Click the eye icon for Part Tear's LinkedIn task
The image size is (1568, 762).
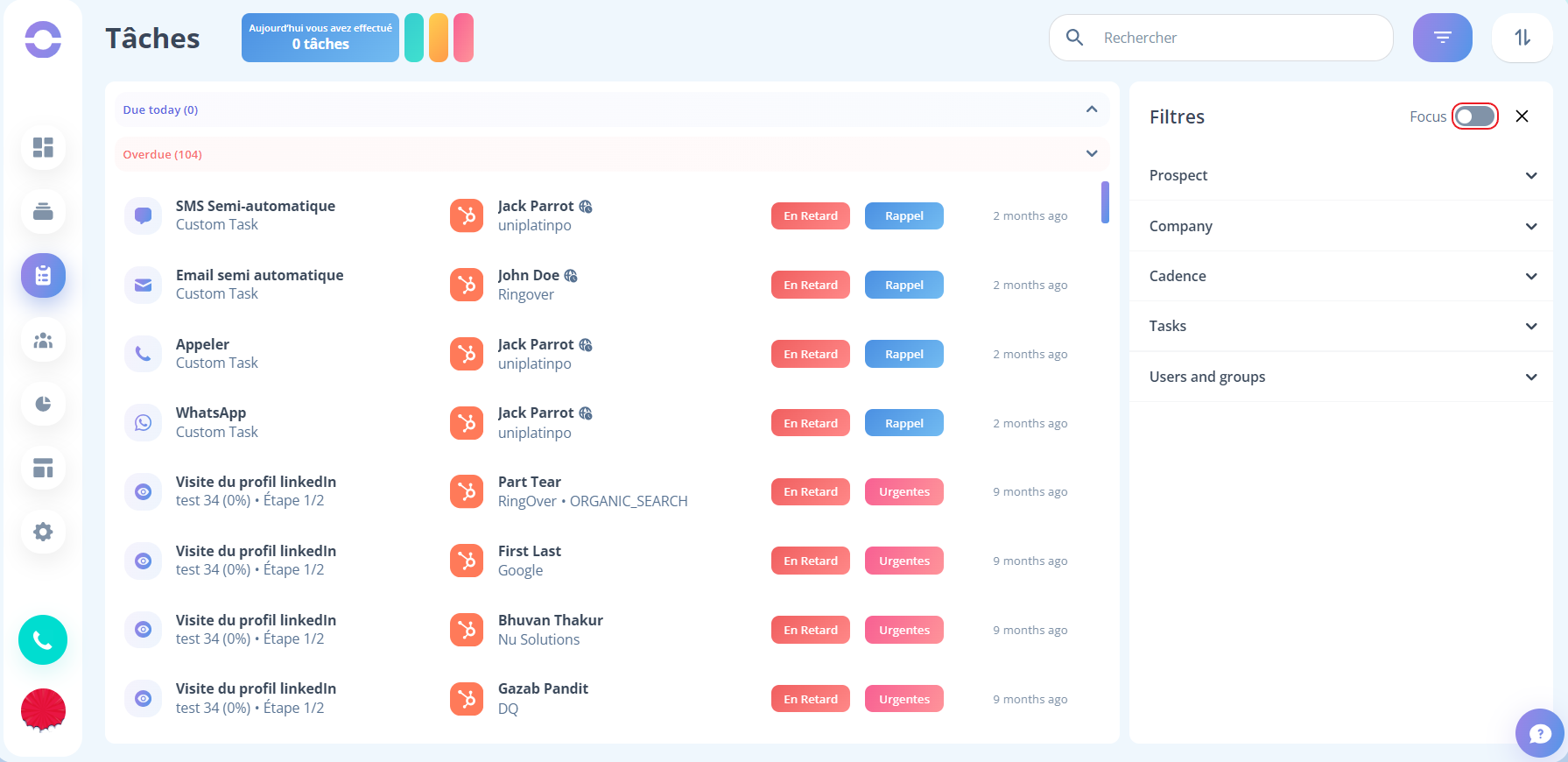144,492
